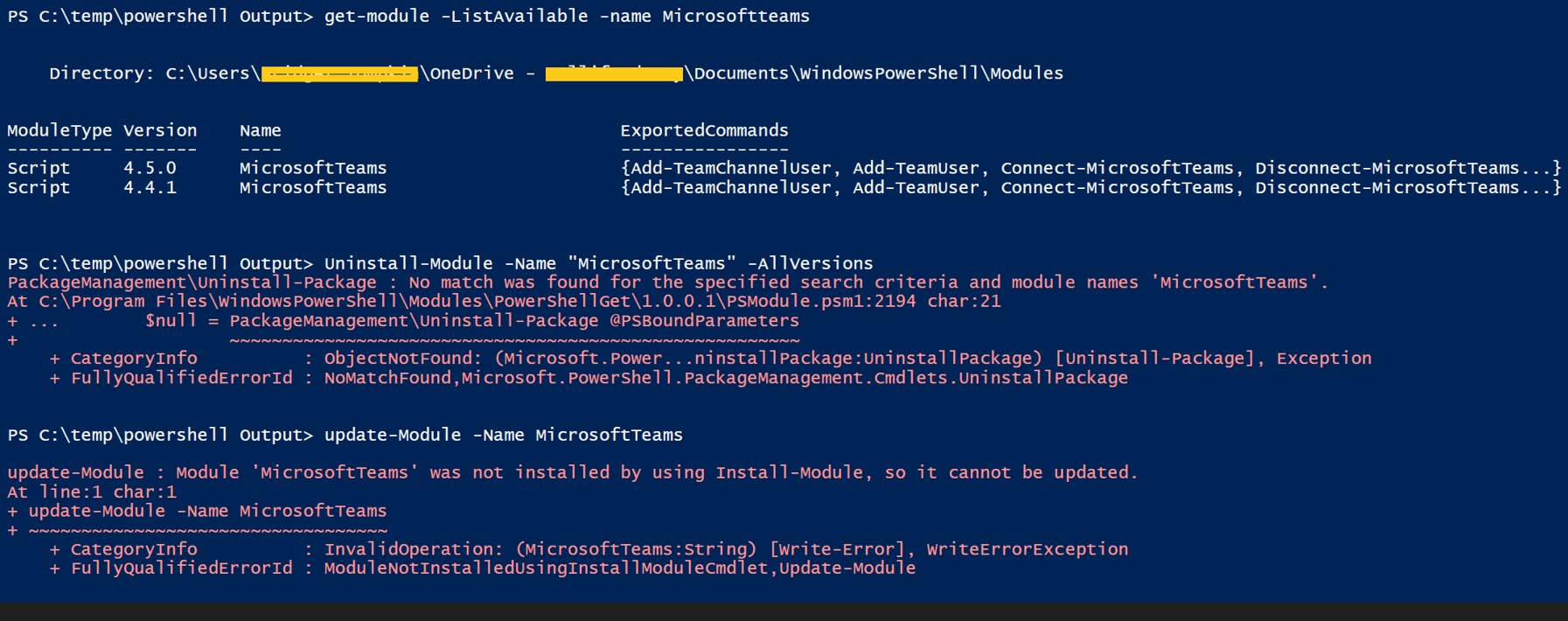Image resolution: width=1568 pixels, height=621 pixels.
Task: Click the Uninstall-Module command text
Action: (598, 263)
